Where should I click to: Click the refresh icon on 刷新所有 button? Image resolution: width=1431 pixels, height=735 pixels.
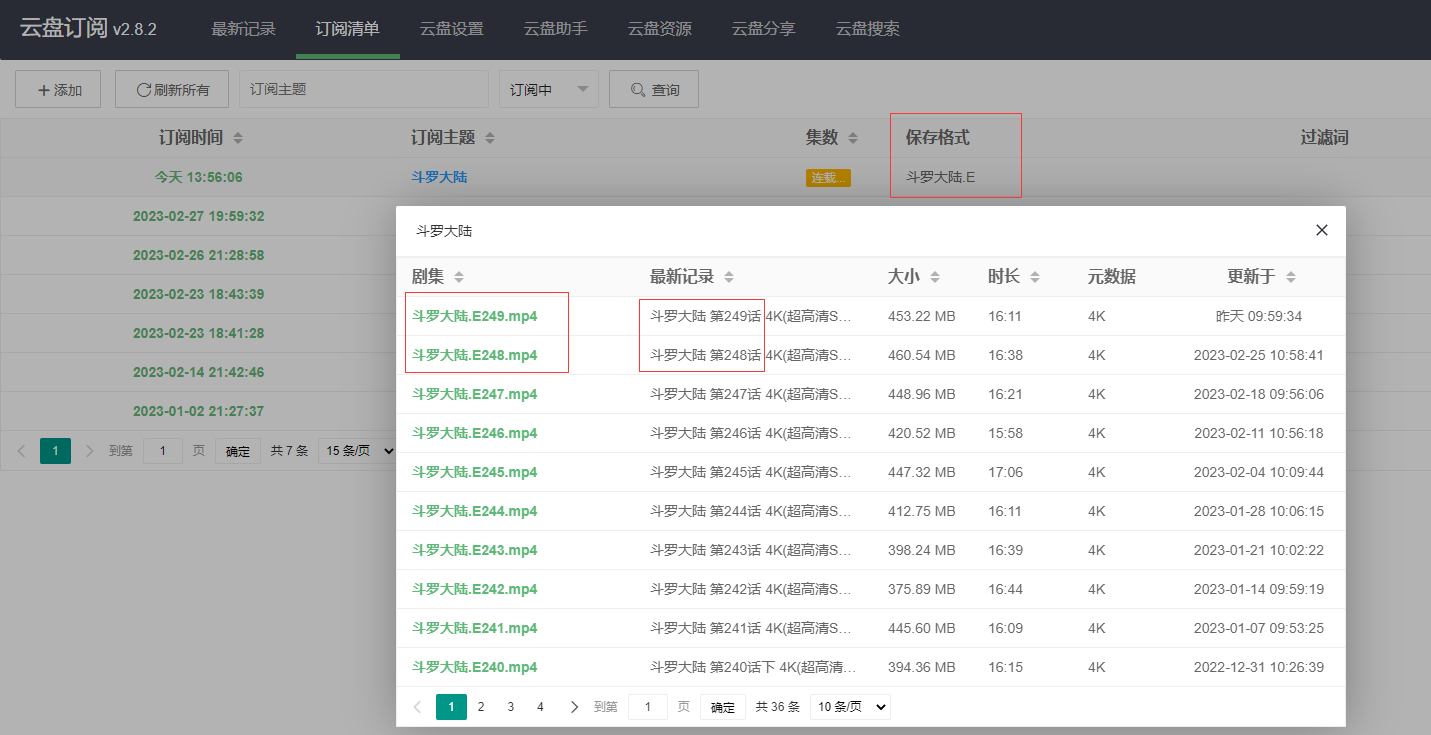click(x=143, y=88)
